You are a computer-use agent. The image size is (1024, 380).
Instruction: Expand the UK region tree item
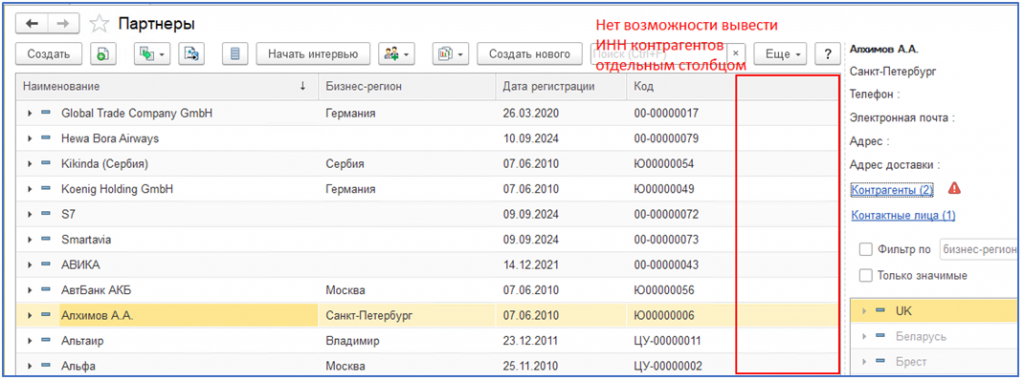[x=865, y=311]
